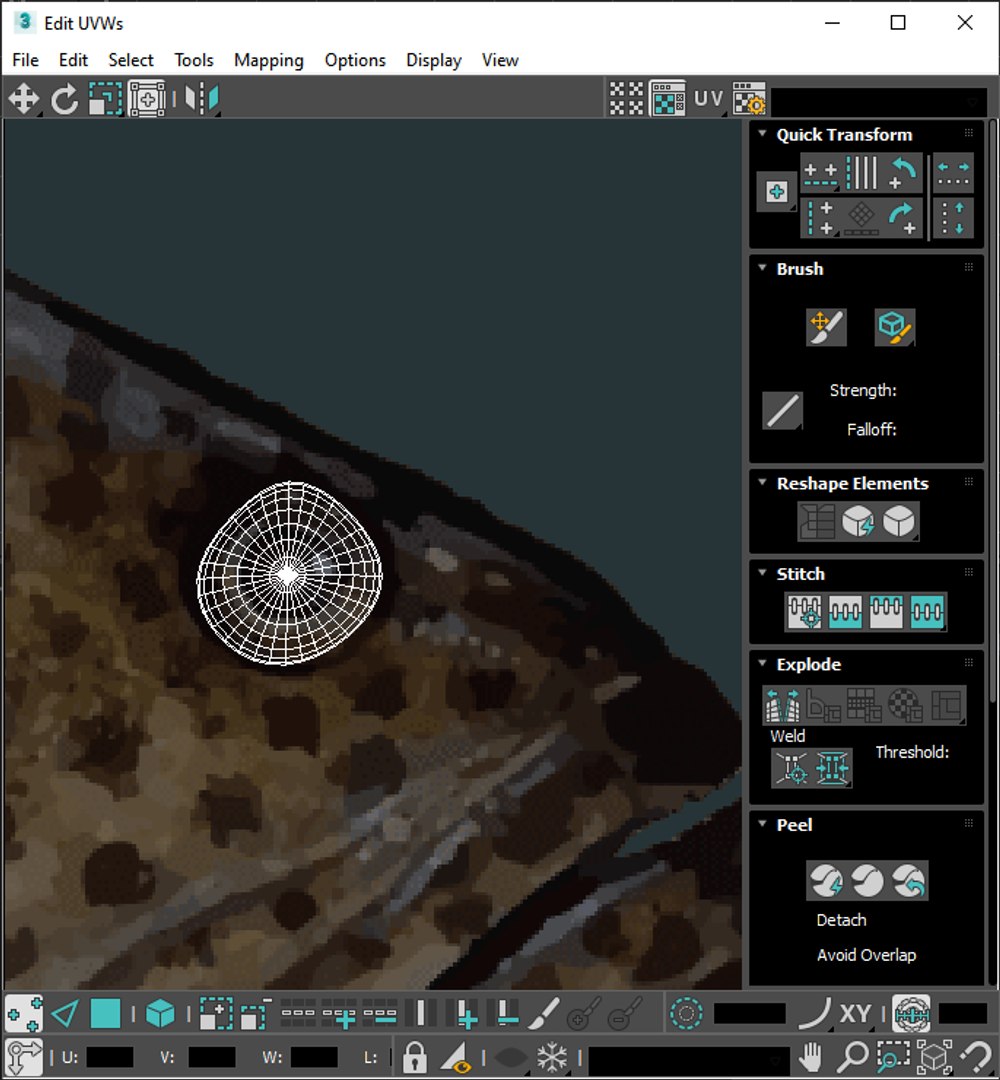Click the U coordinate input field
The image size is (1000, 1080).
pyautogui.click(x=110, y=1057)
